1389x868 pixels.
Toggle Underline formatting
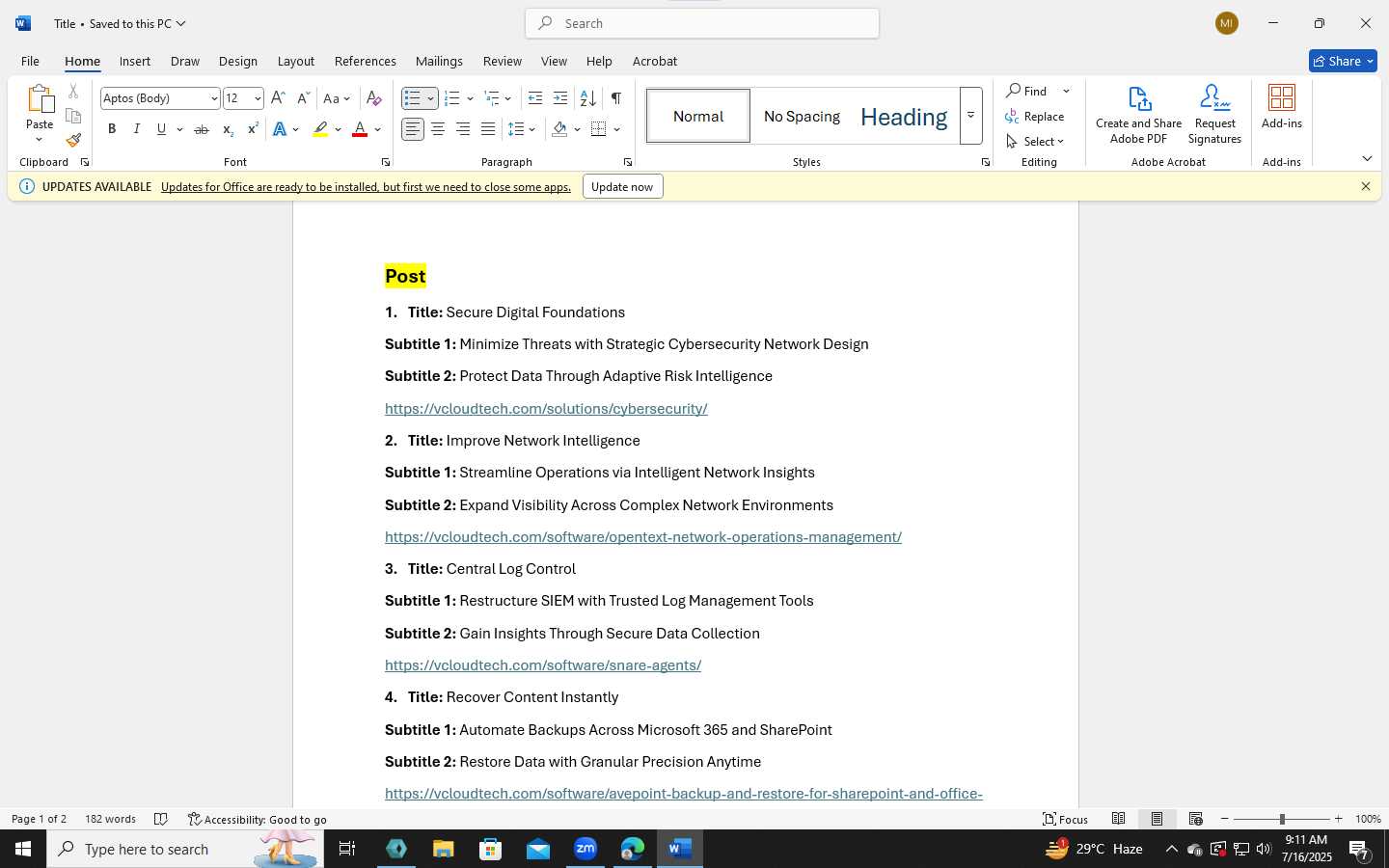coord(161,129)
